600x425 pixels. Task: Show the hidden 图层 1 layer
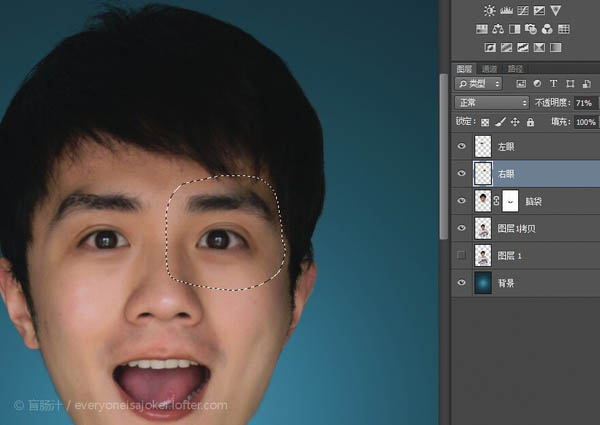point(461,257)
